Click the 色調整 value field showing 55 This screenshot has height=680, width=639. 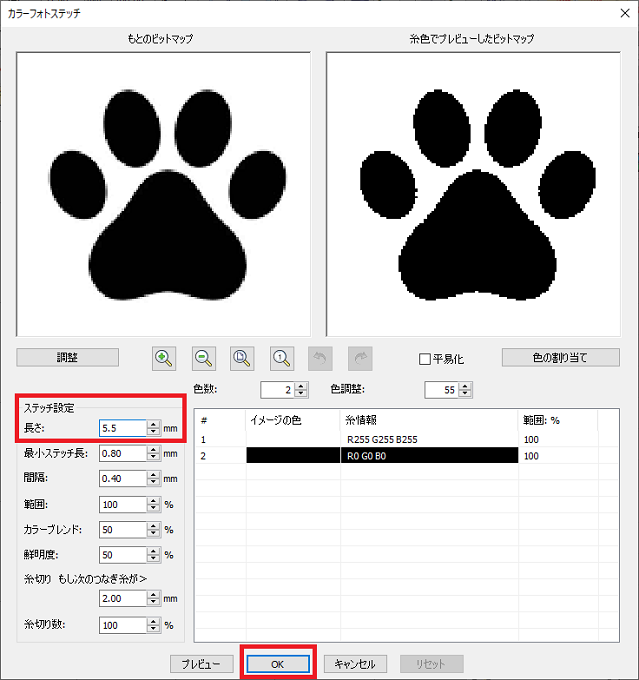pos(442,390)
